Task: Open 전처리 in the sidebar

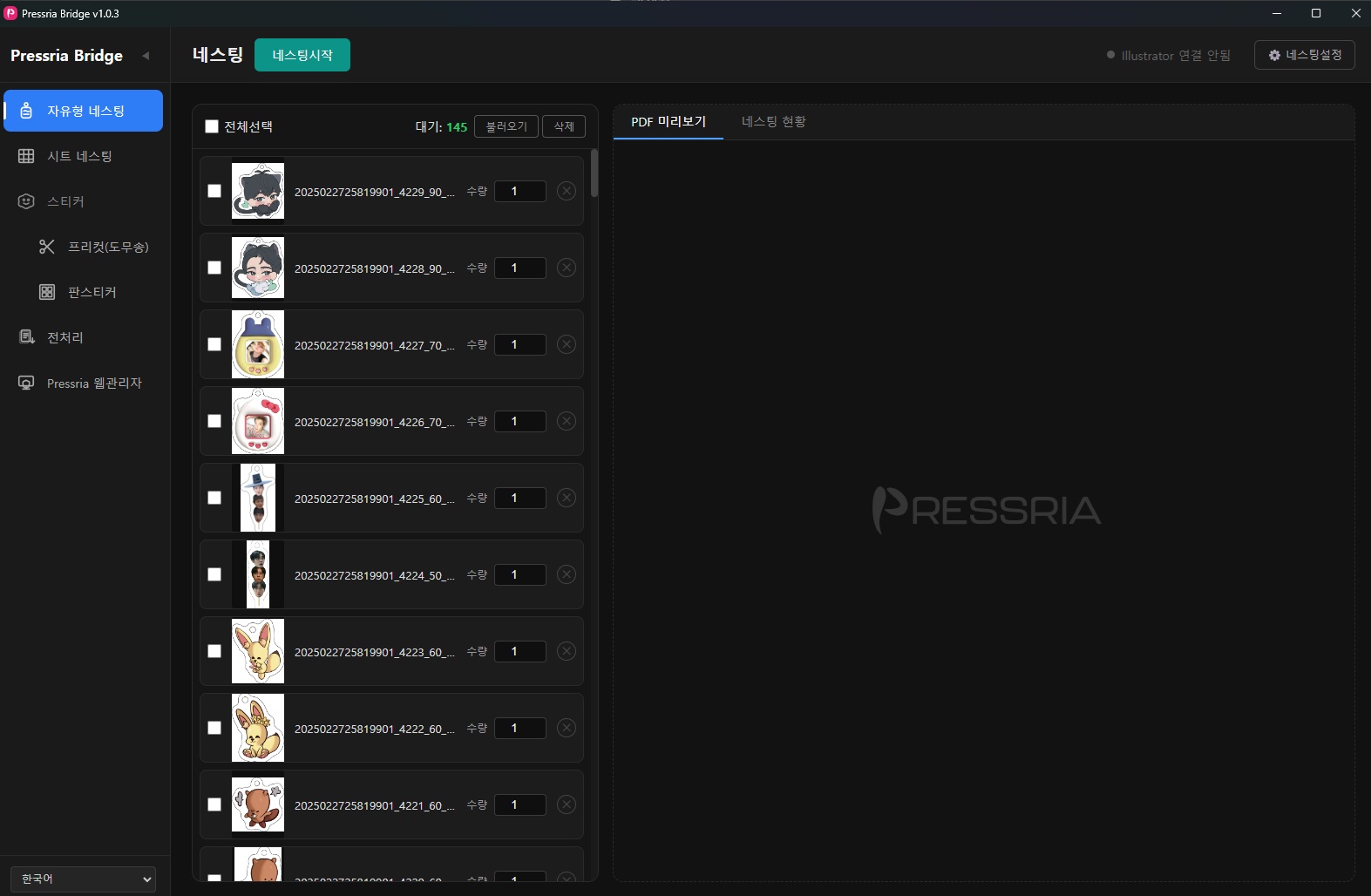Action: pyautogui.click(x=84, y=337)
